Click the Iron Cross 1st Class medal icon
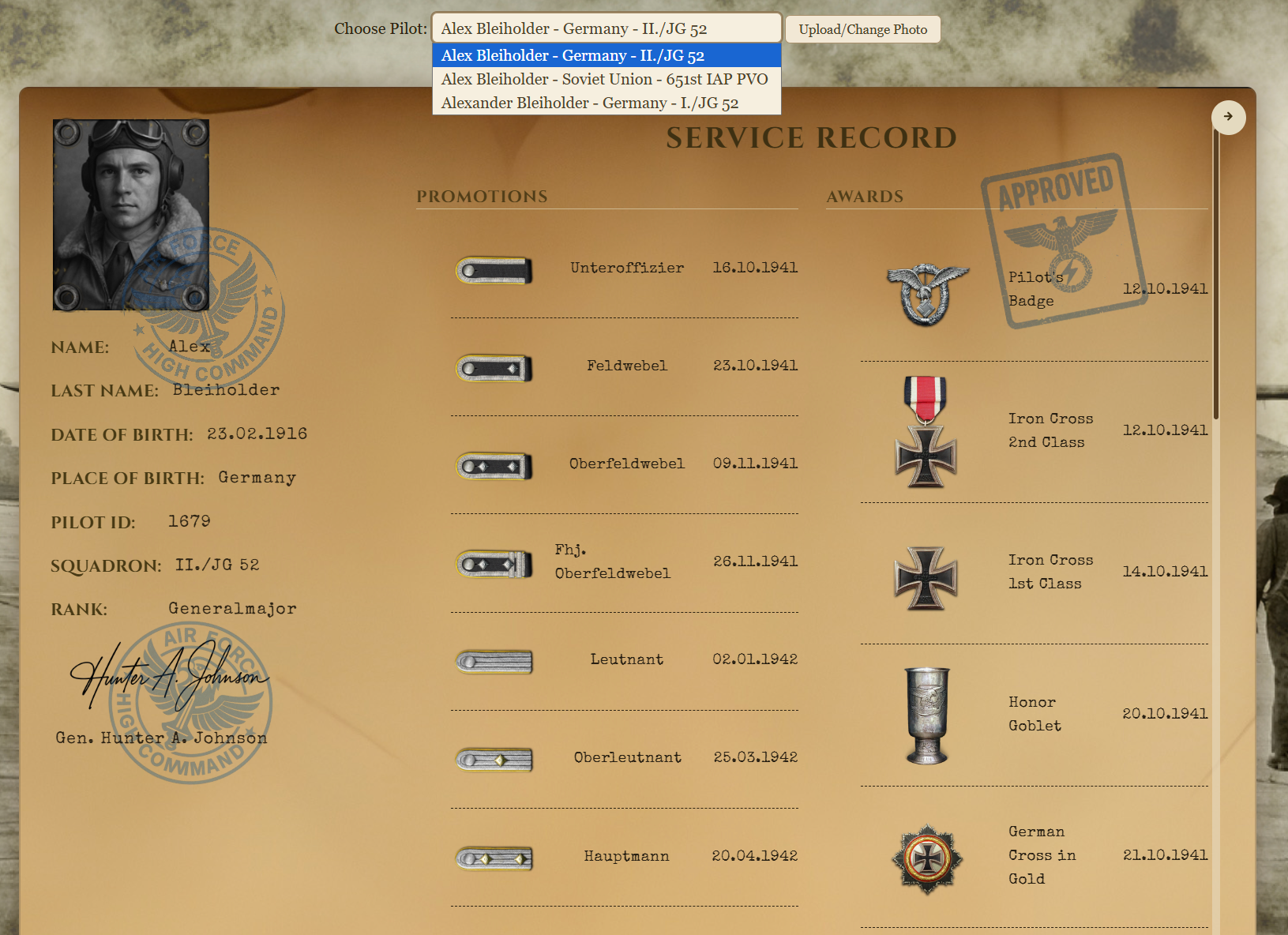Screen dimensions: 1288x935 pos(926,578)
